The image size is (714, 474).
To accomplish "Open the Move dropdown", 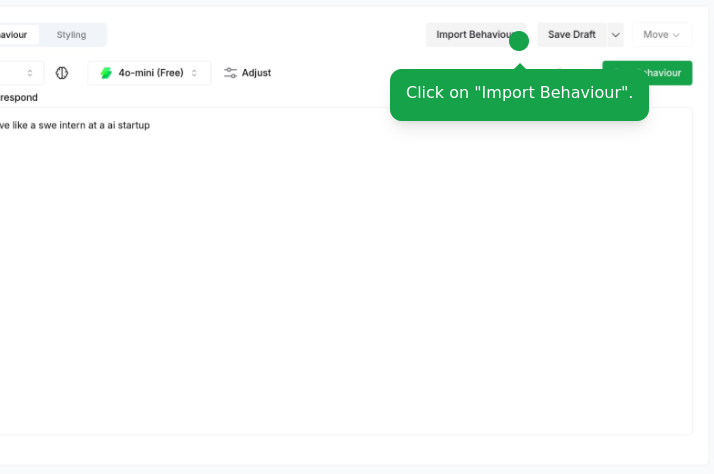I will (662, 35).
